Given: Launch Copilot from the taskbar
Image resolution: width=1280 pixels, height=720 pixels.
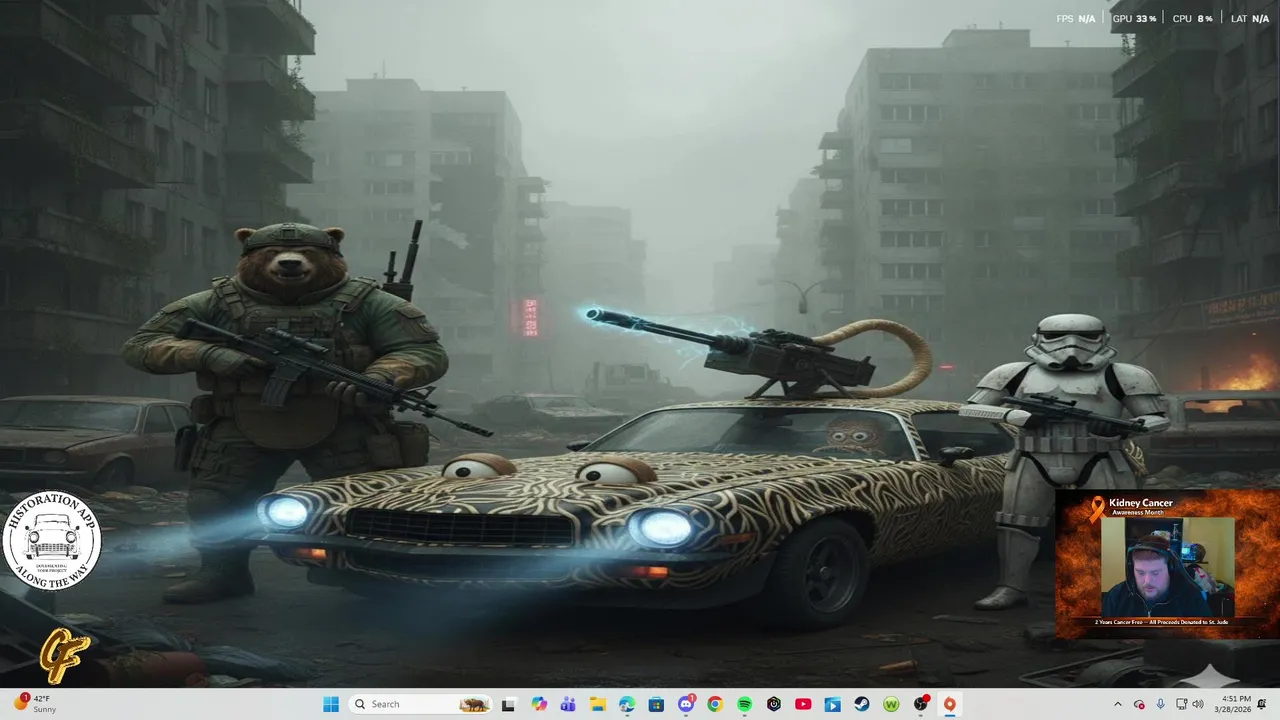Looking at the screenshot, I should (539, 704).
